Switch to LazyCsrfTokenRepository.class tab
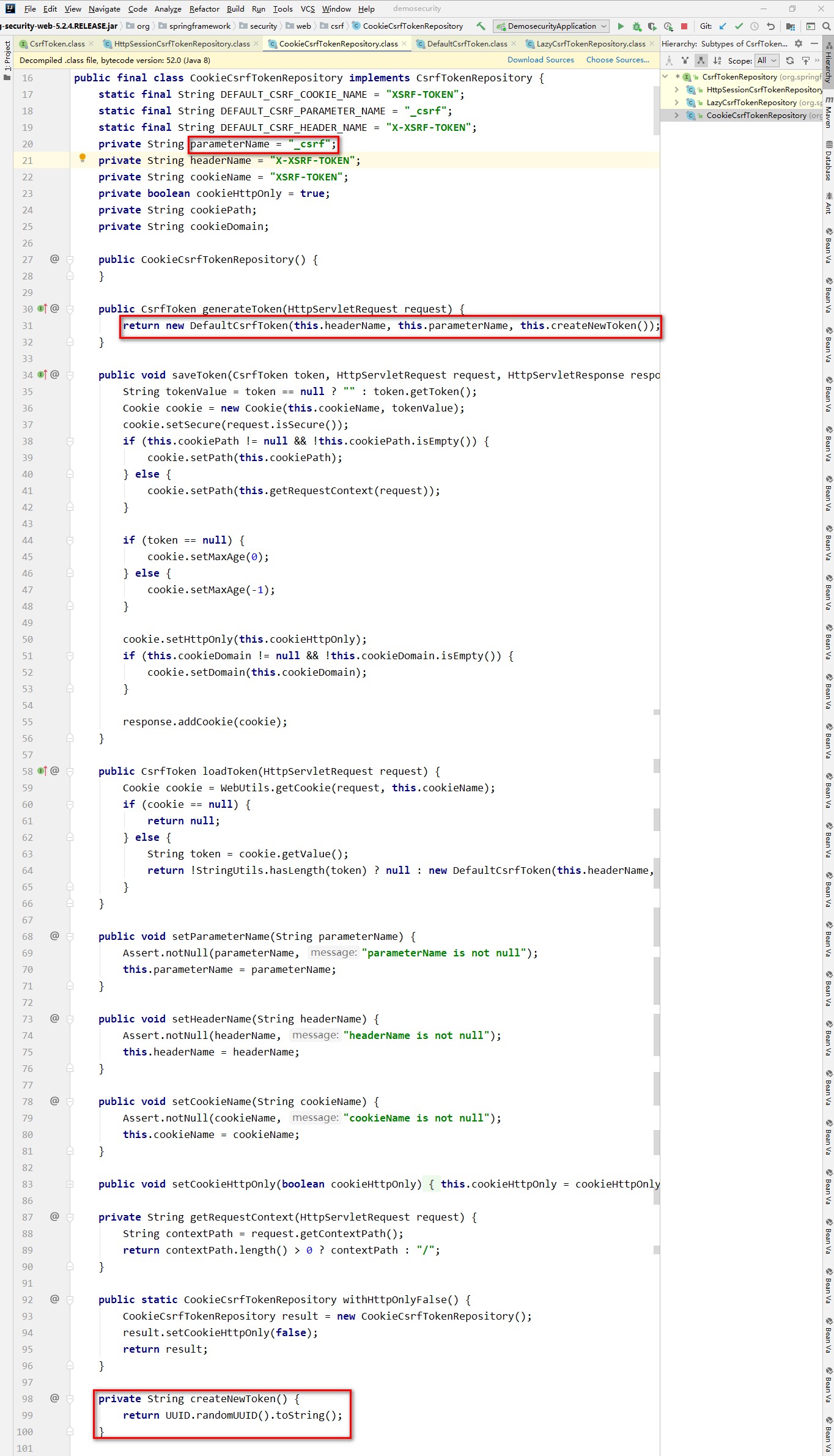The image size is (834, 1456). (x=591, y=43)
